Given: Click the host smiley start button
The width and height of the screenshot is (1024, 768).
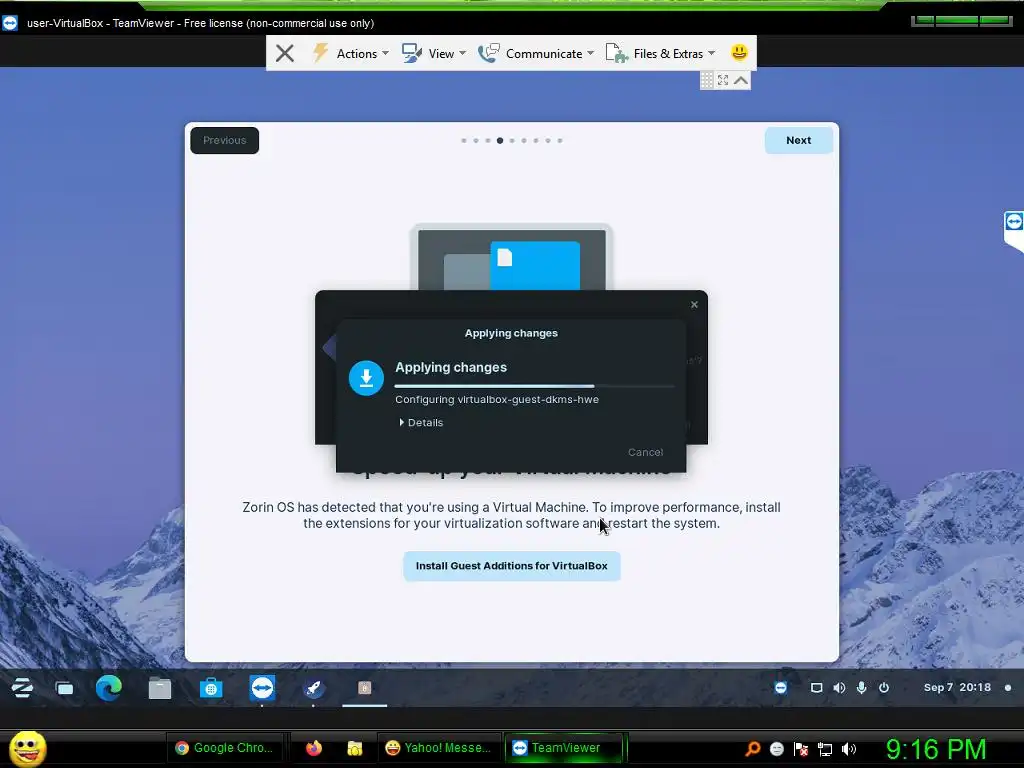Looking at the screenshot, I should pos(27,748).
